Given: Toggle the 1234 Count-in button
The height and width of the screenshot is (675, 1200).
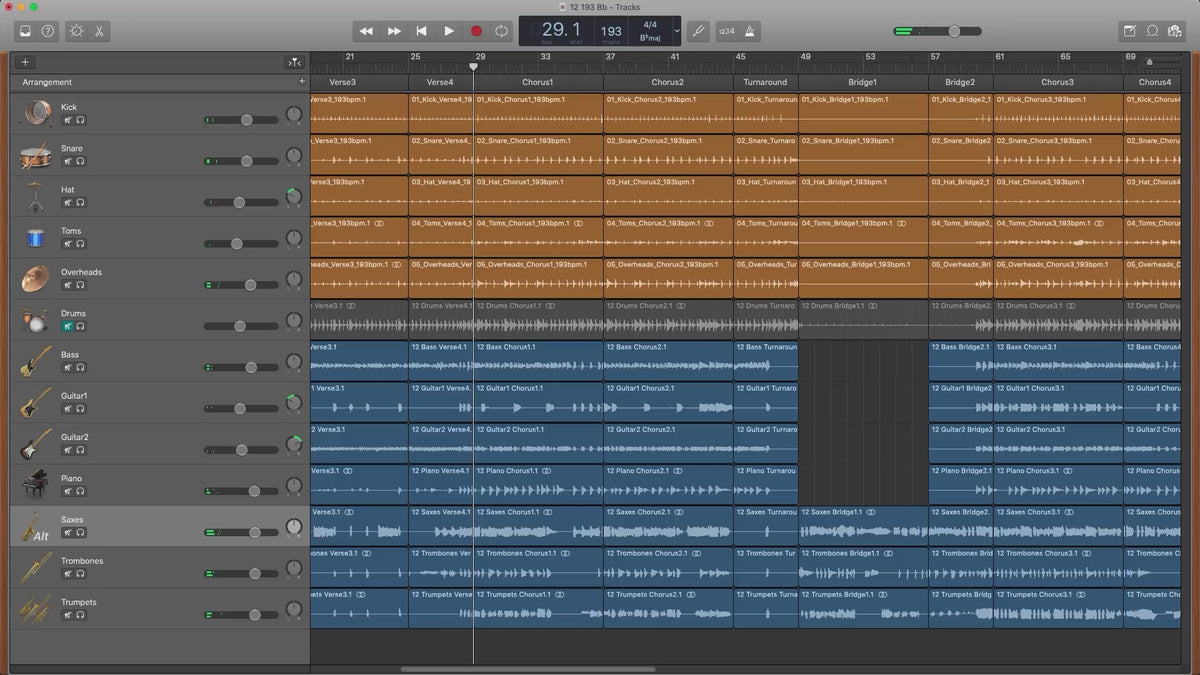Looking at the screenshot, I should click(x=725, y=31).
